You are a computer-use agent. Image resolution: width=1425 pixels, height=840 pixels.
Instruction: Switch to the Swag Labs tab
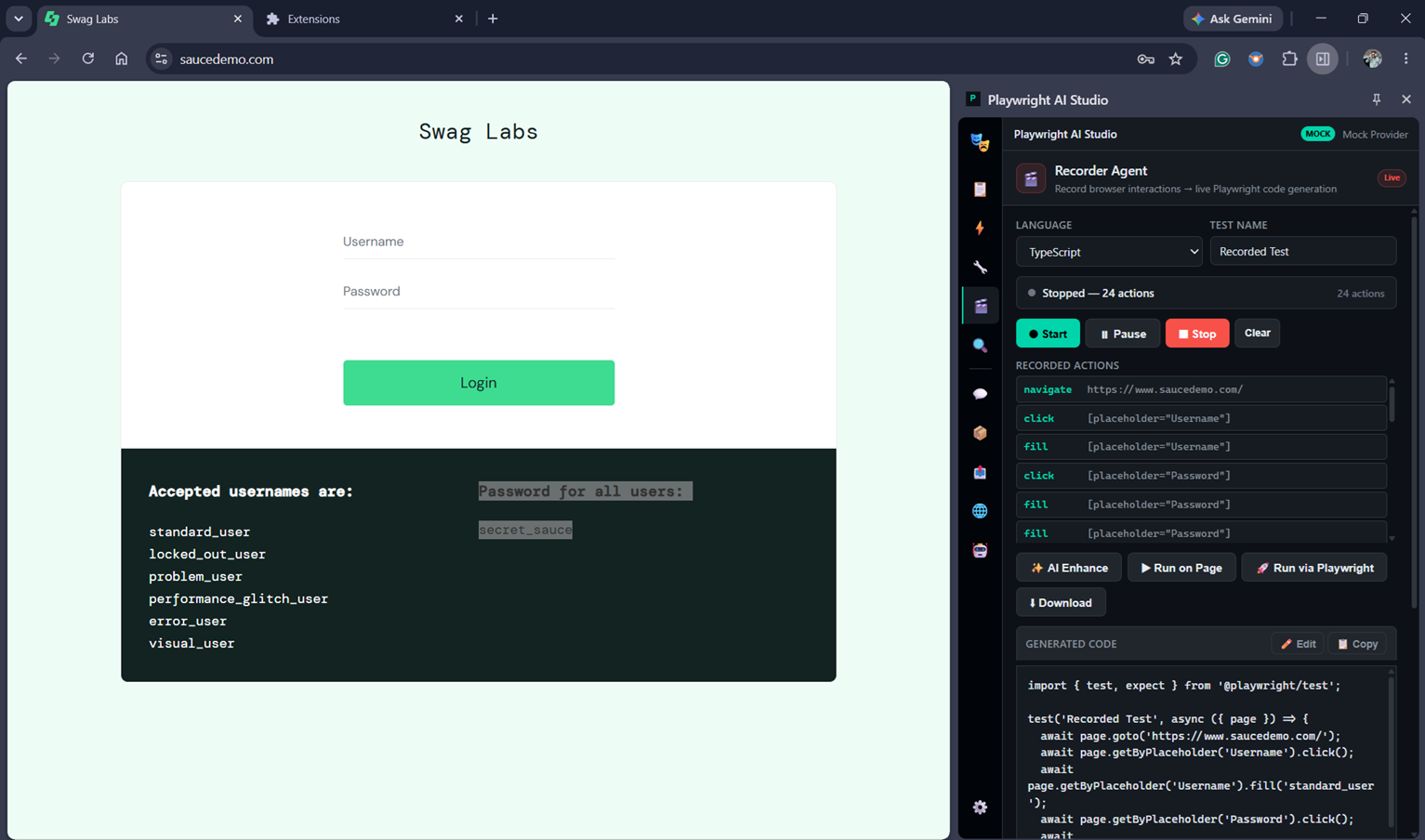(x=144, y=19)
